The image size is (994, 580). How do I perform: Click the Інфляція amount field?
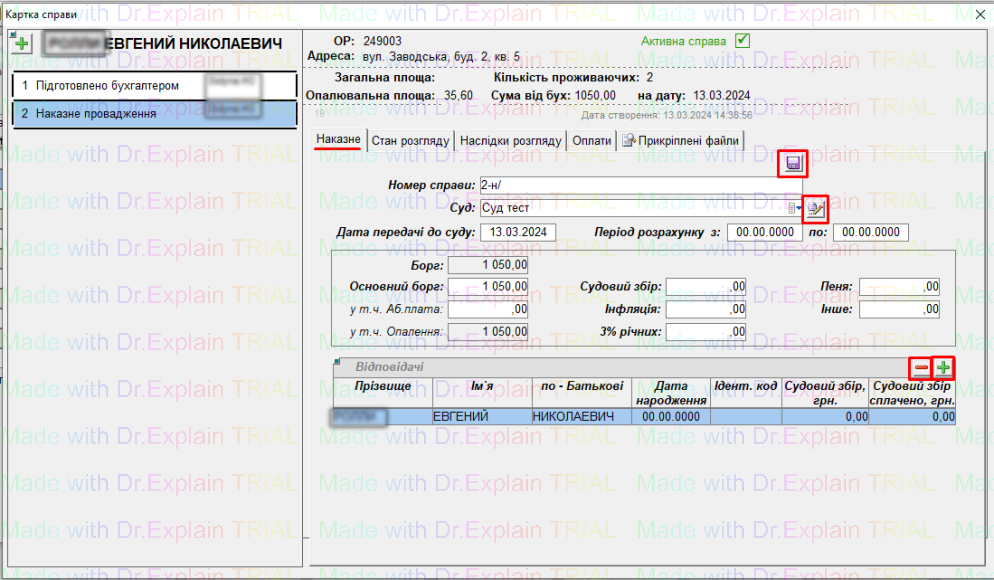(705, 310)
